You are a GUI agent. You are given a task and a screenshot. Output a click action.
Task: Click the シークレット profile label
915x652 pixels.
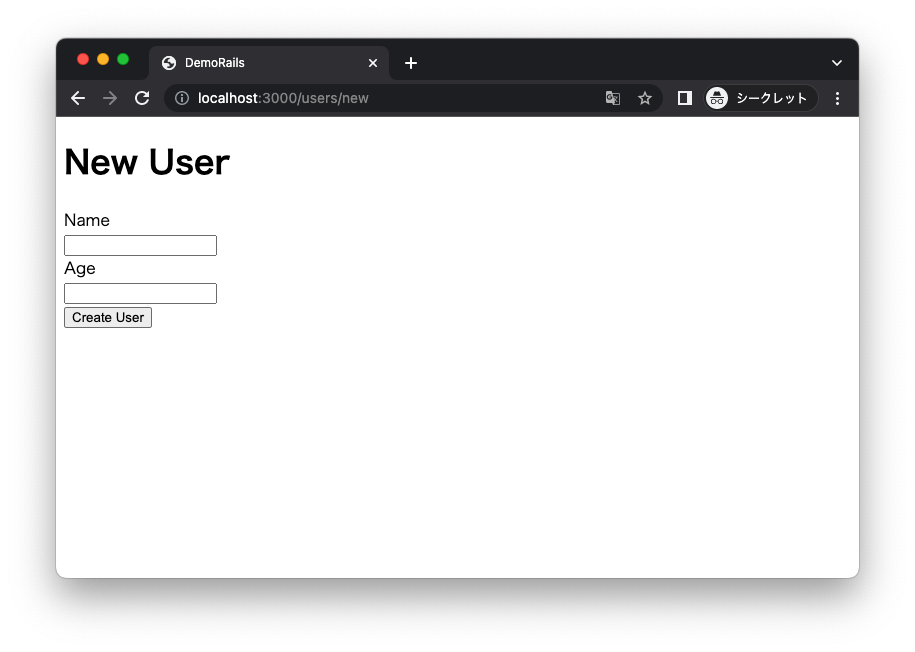(x=770, y=98)
